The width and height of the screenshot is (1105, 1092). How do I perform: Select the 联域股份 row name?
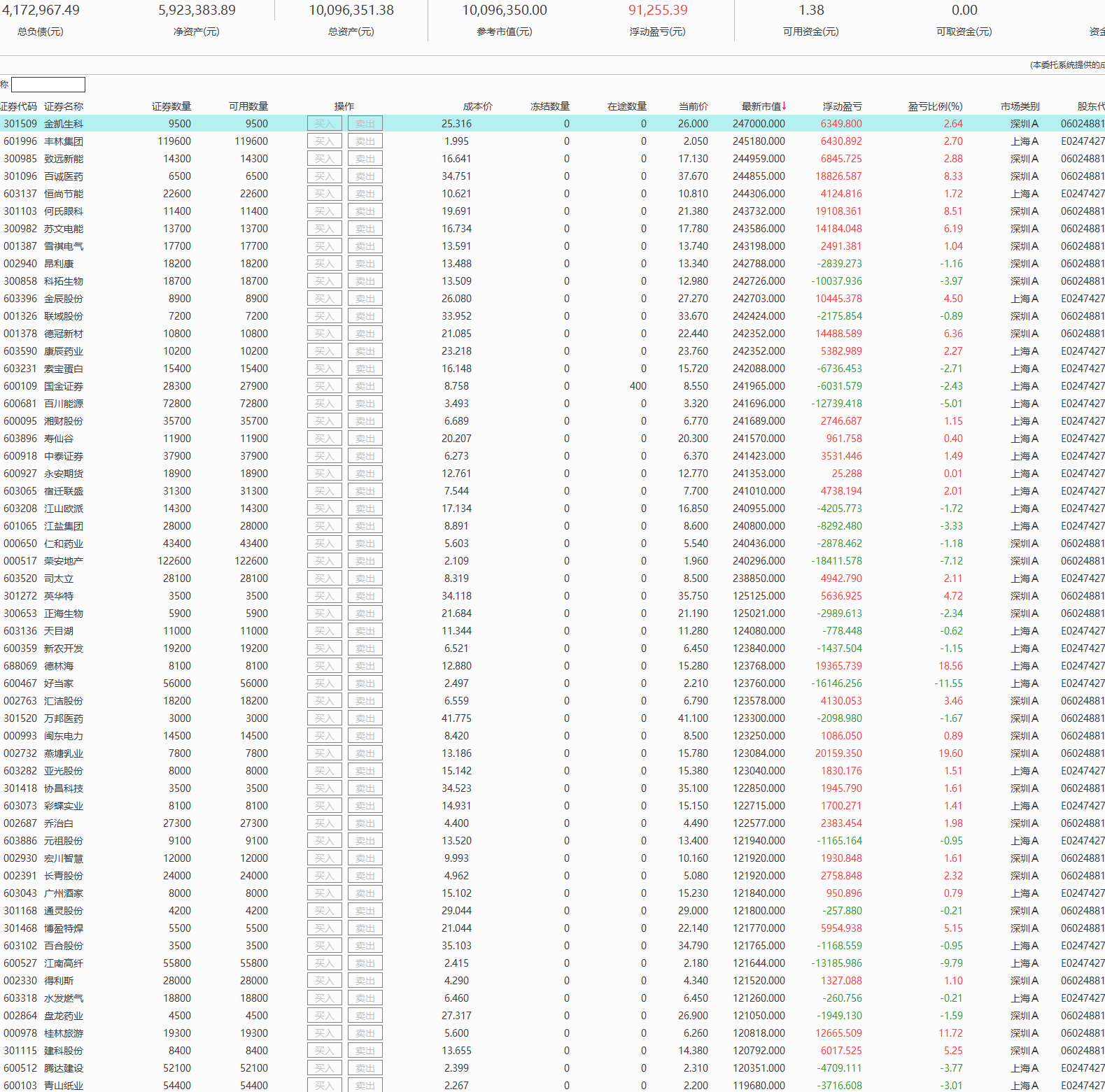click(64, 316)
